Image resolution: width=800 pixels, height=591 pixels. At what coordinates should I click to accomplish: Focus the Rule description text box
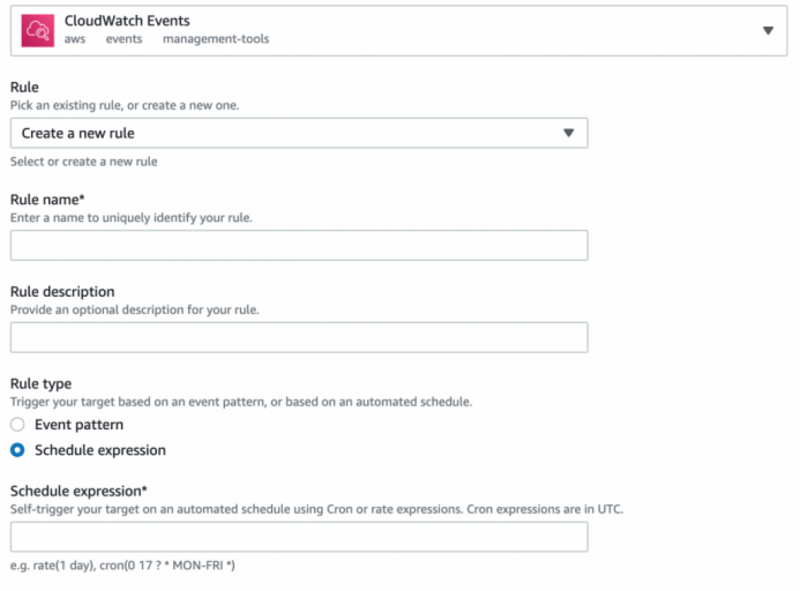(299, 337)
